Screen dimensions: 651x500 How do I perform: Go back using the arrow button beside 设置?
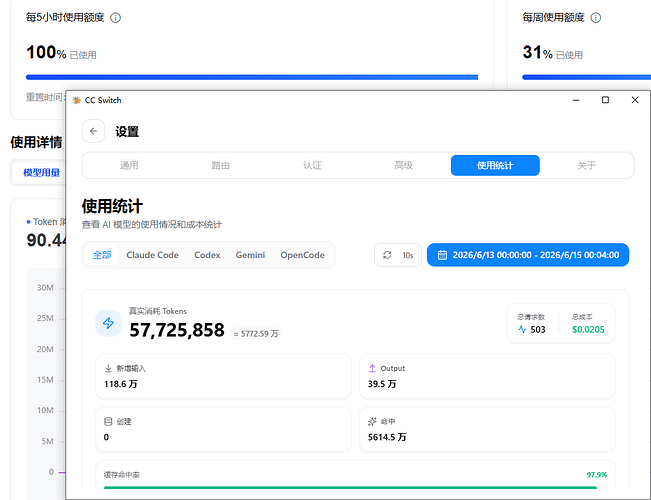pos(93,131)
